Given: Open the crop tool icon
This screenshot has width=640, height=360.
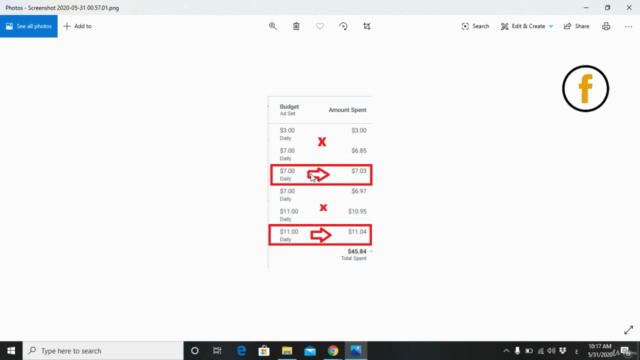Looking at the screenshot, I should click(x=367, y=26).
